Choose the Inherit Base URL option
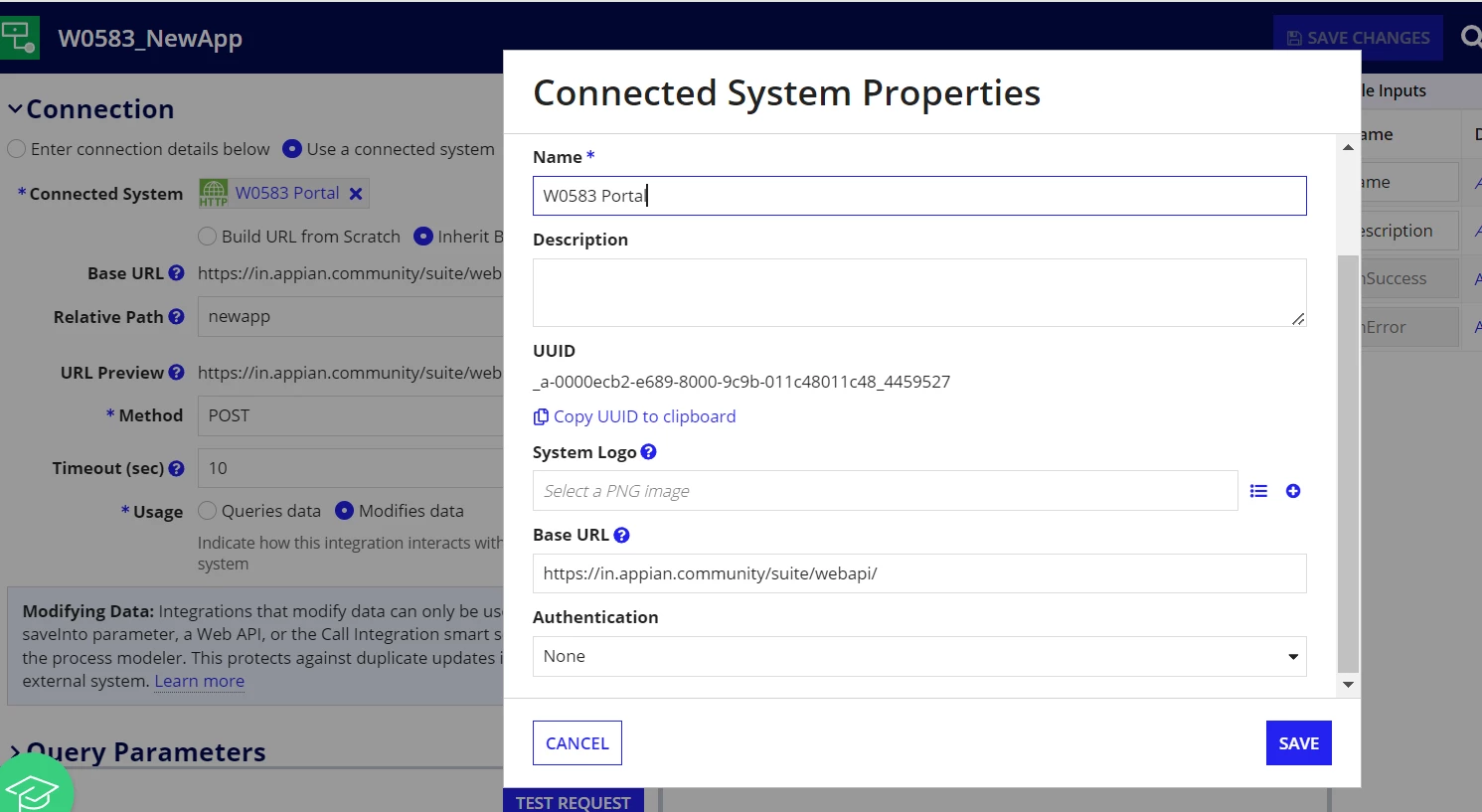 click(423, 237)
